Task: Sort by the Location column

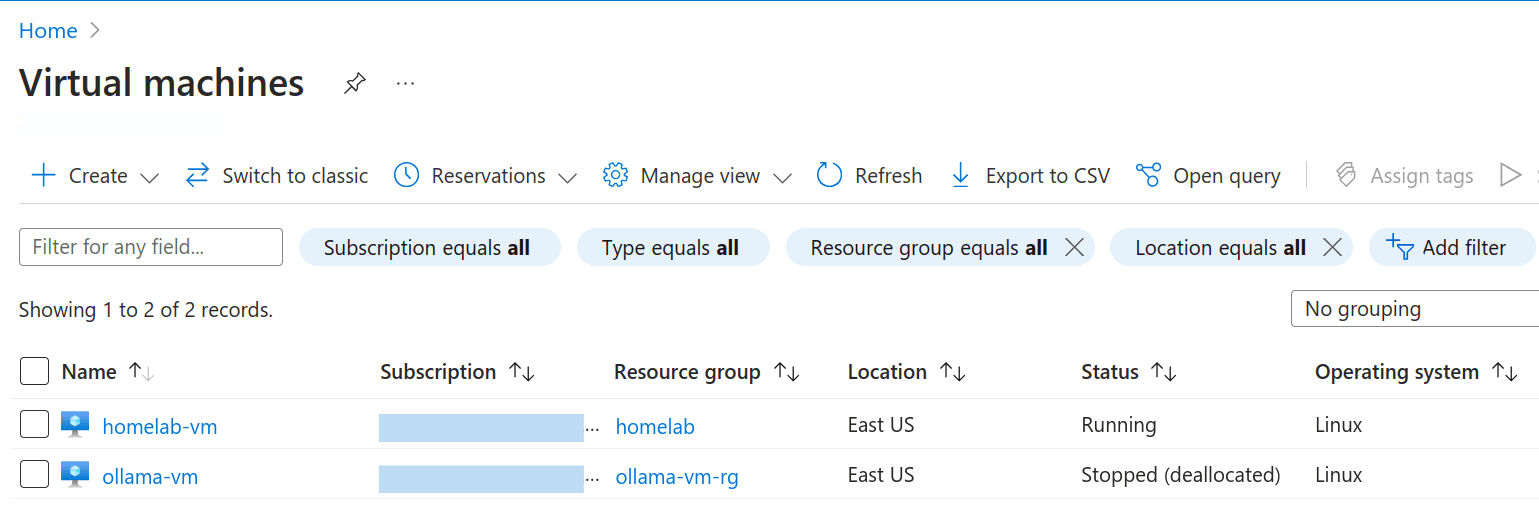Action: tap(906, 372)
